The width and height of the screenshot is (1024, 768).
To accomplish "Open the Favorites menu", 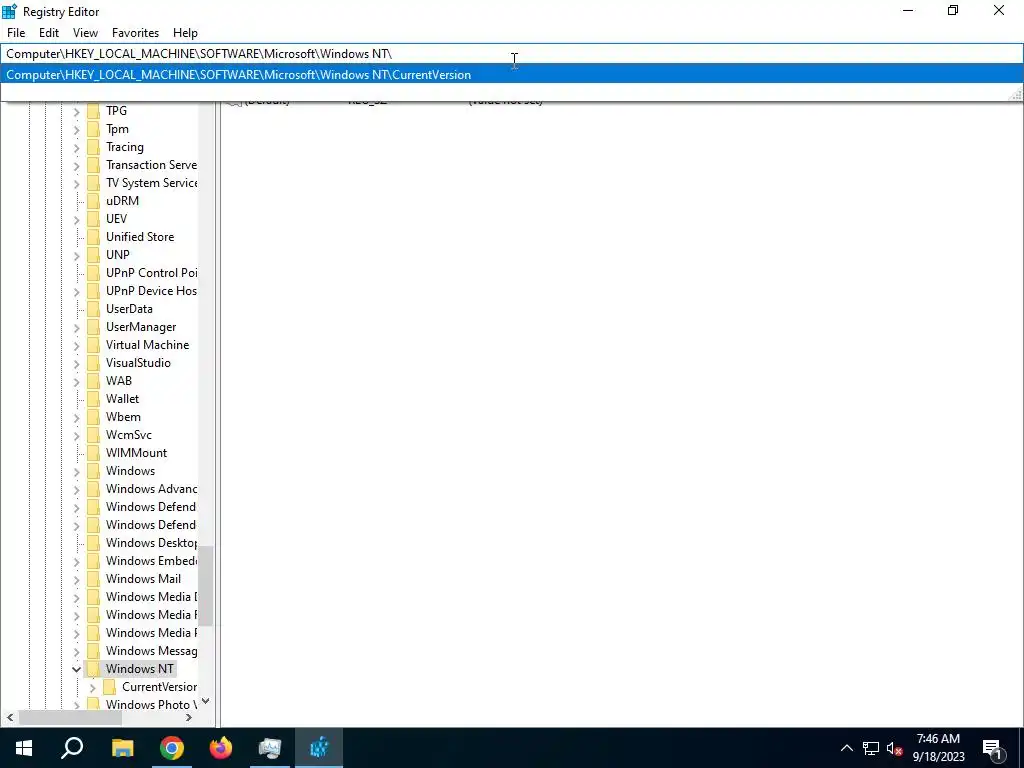I will point(135,33).
